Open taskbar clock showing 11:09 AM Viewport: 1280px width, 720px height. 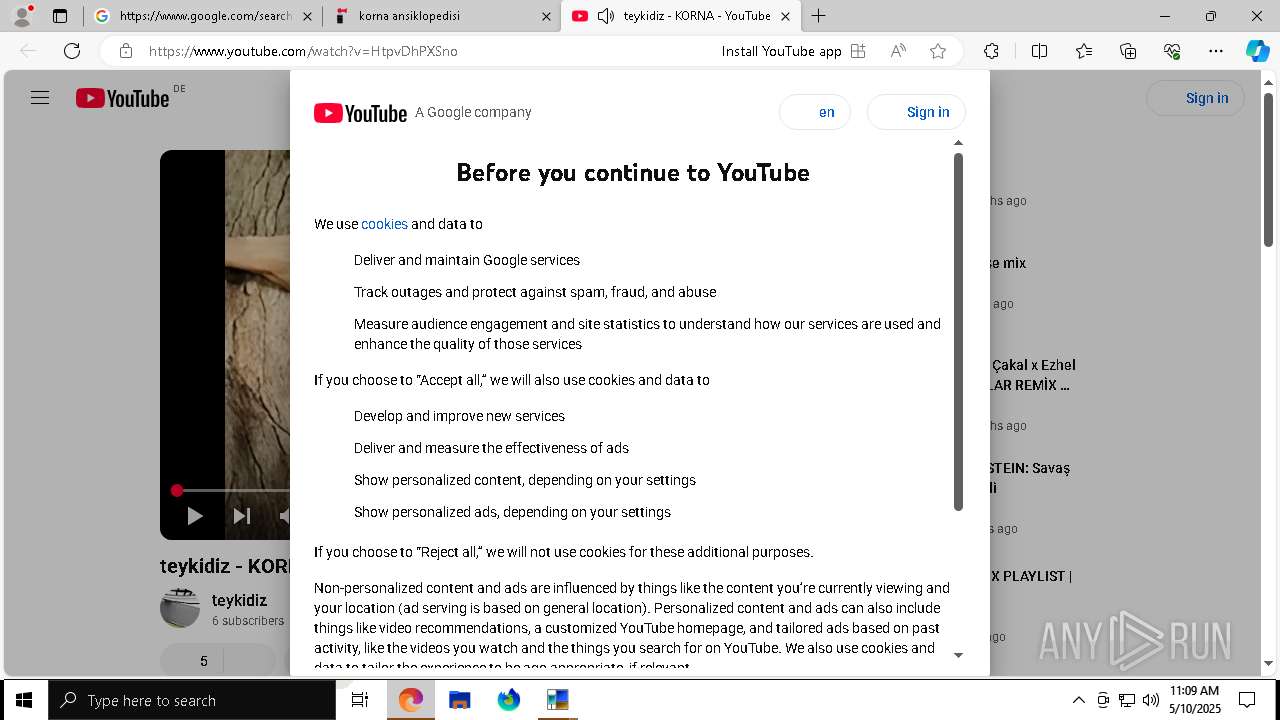click(1195, 700)
